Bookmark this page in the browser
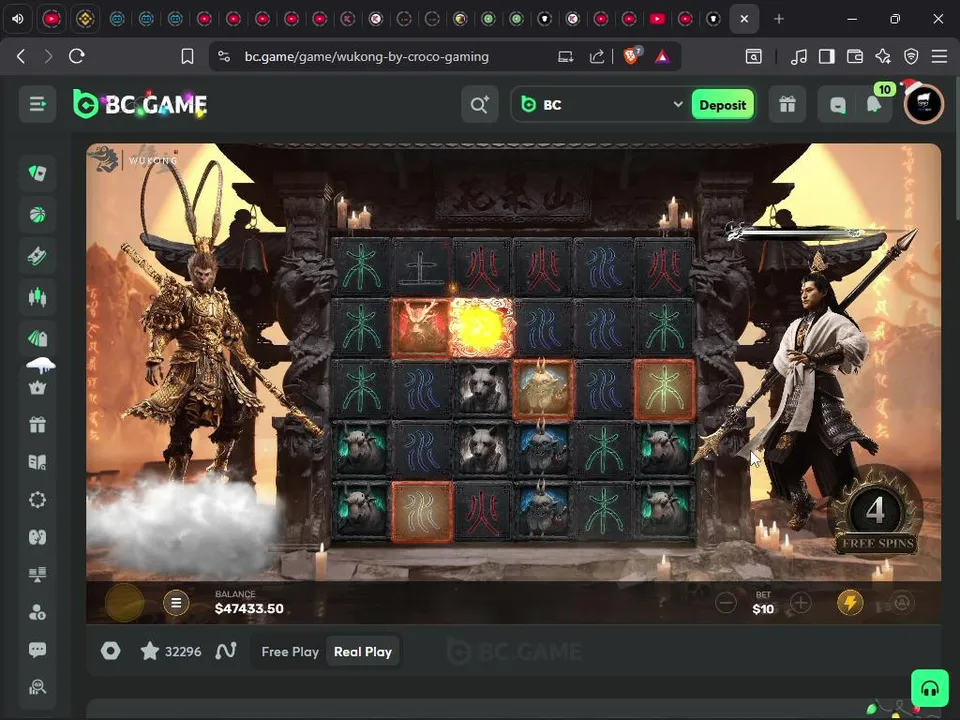960x720 pixels. coord(187,57)
